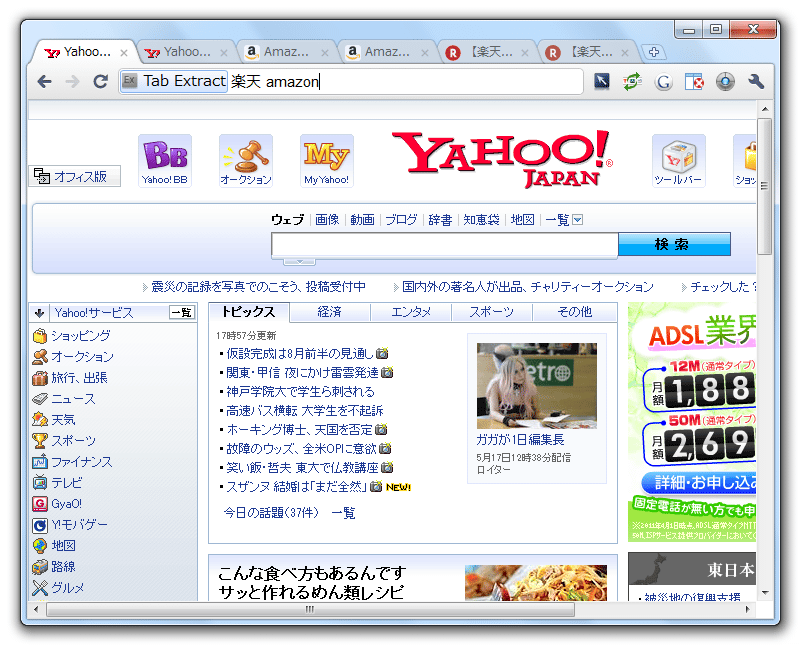Open the めん類レシピ food photo thumbnail
The height and width of the screenshot is (647, 803).
coord(536,583)
